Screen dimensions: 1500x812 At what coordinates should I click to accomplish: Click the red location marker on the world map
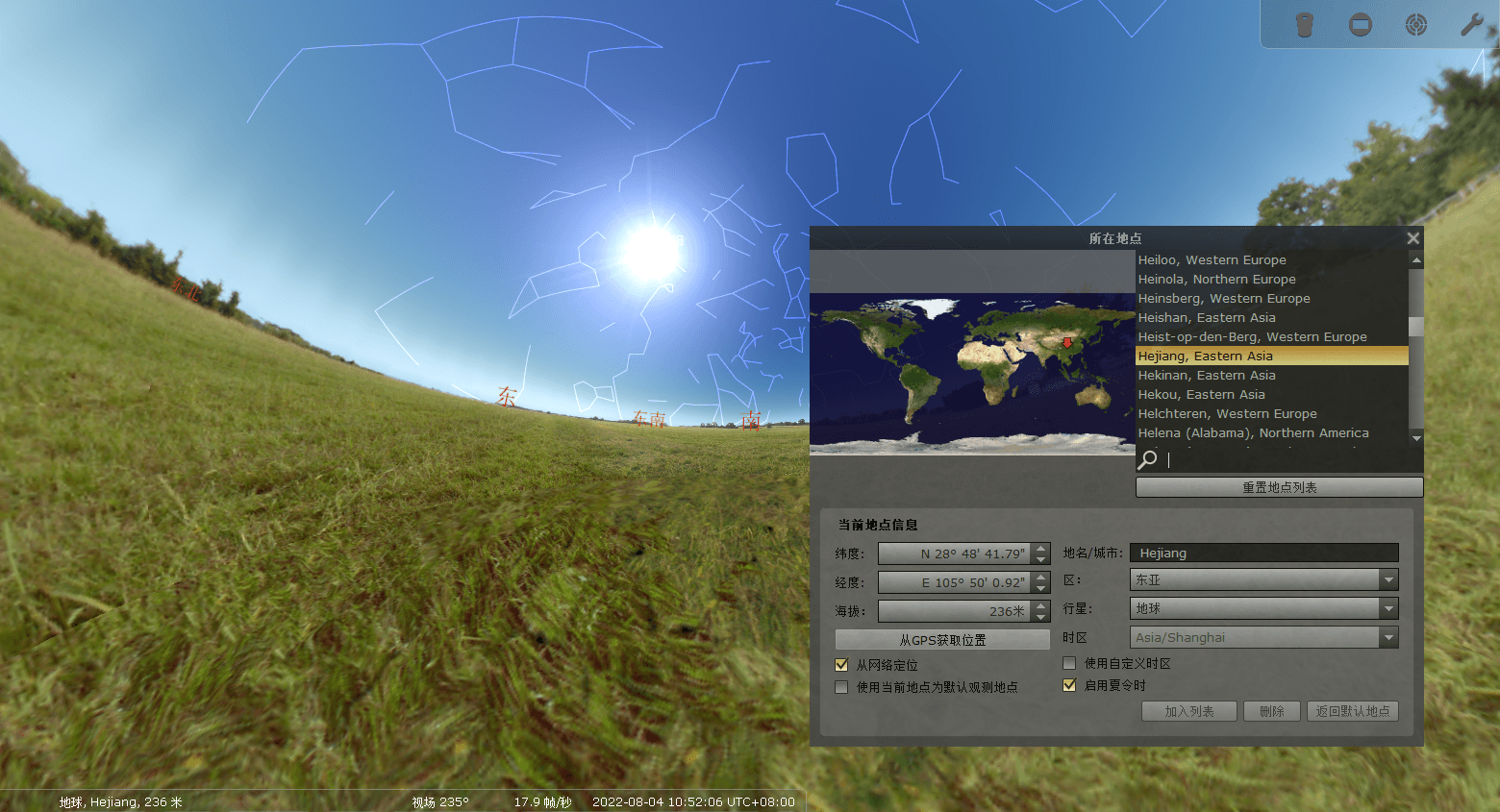[1067, 343]
